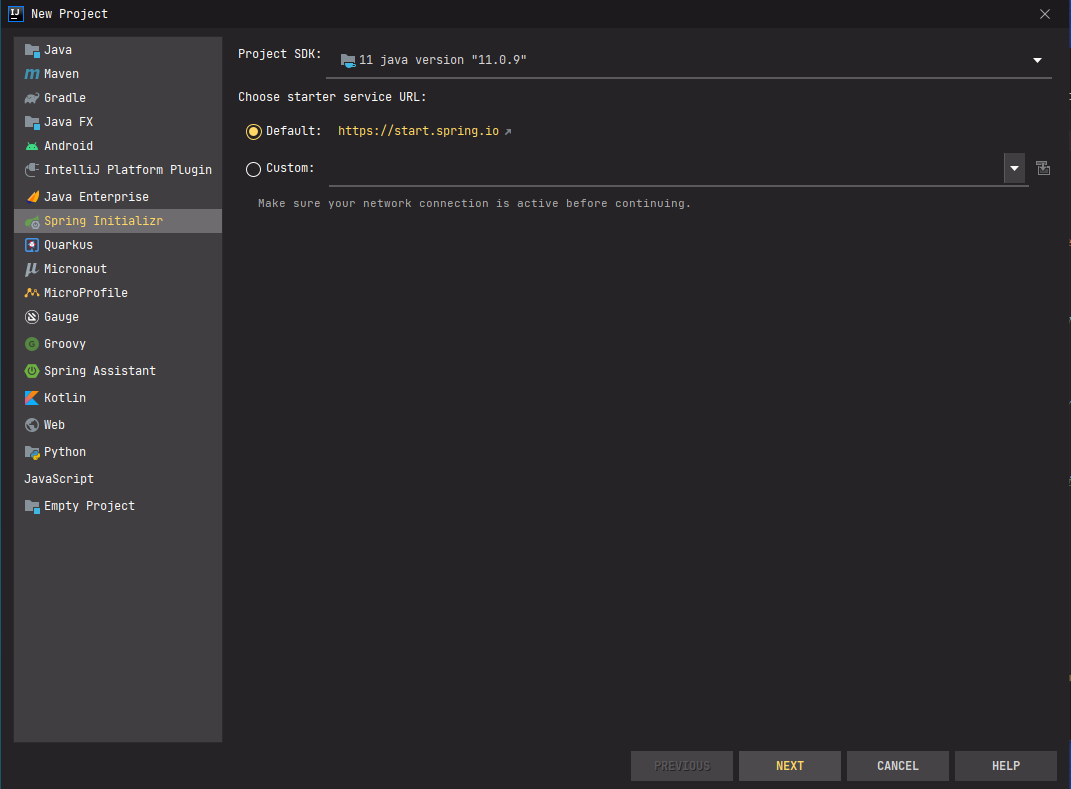
Task: Click the icon button right of Custom URL field
Action: click(x=1043, y=168)
